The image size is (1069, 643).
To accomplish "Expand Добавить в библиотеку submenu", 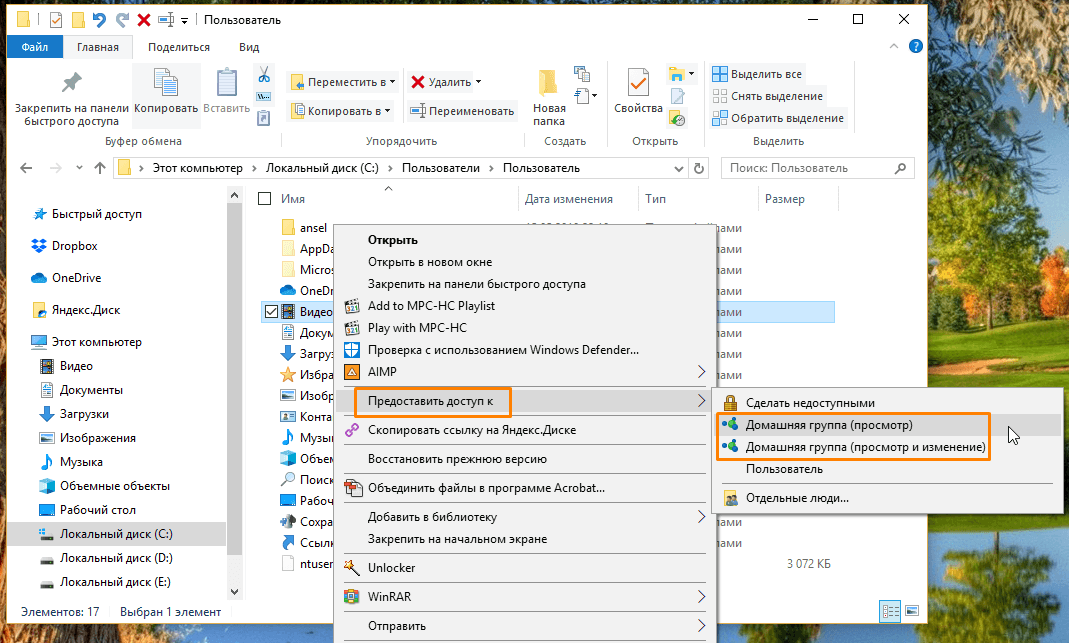I will 702,517.
